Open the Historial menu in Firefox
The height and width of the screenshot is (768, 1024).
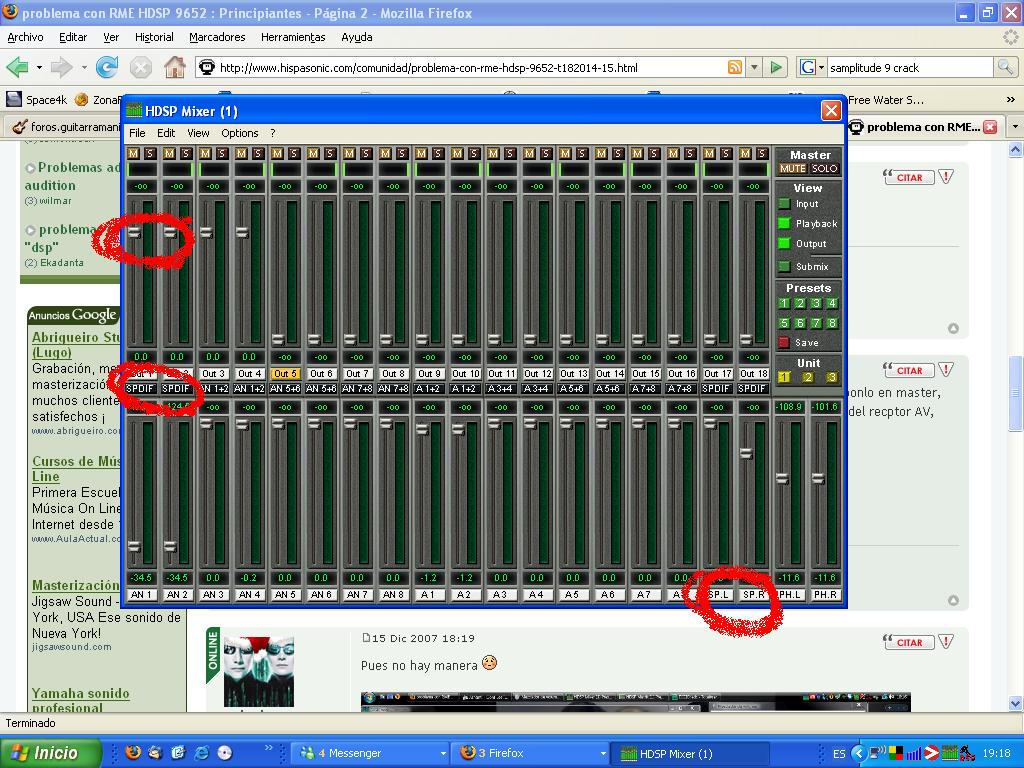(x=154, y=37)
